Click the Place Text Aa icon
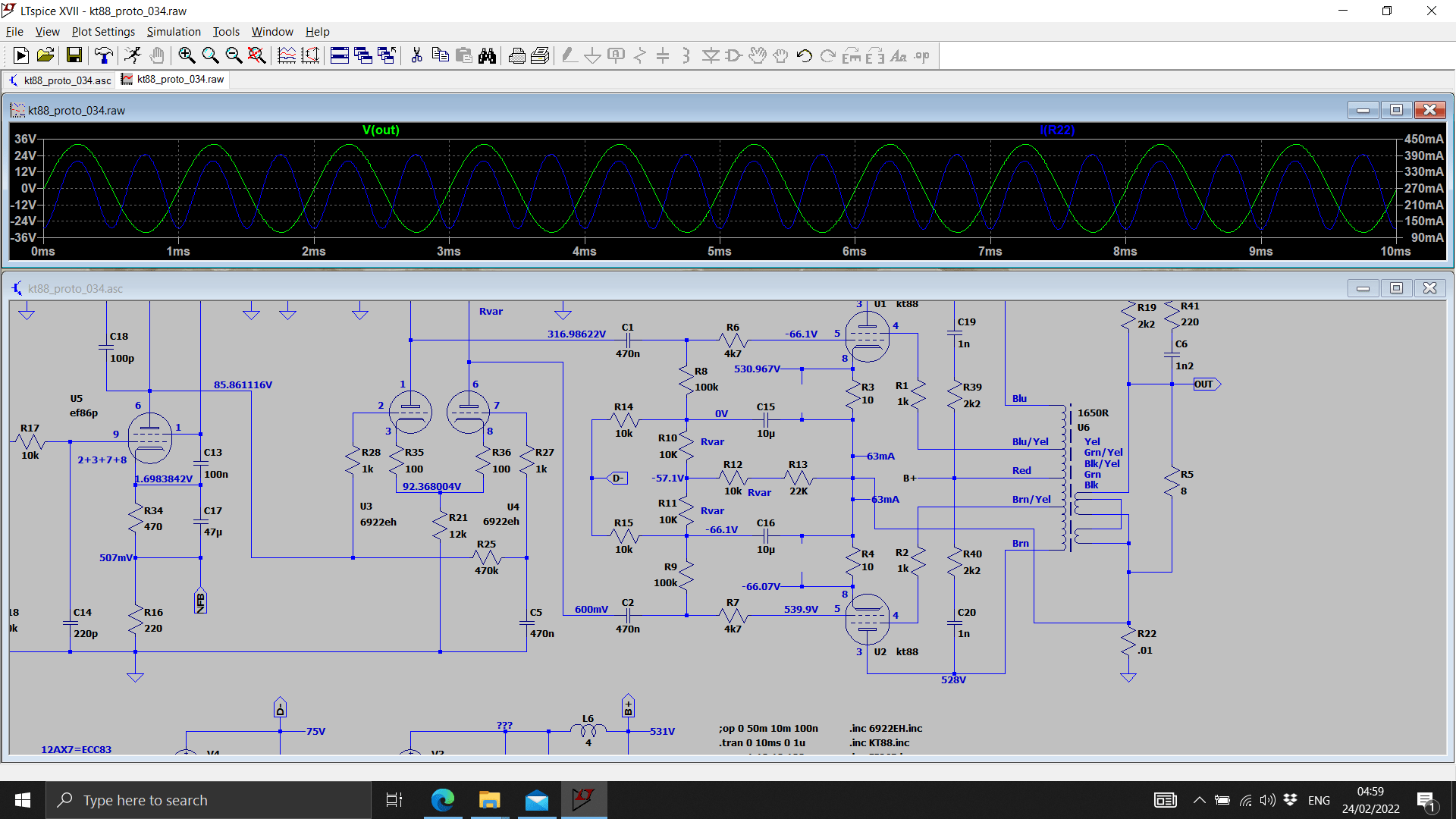The height and width of the screenshot is (819, 1456). tap(899, 55)
